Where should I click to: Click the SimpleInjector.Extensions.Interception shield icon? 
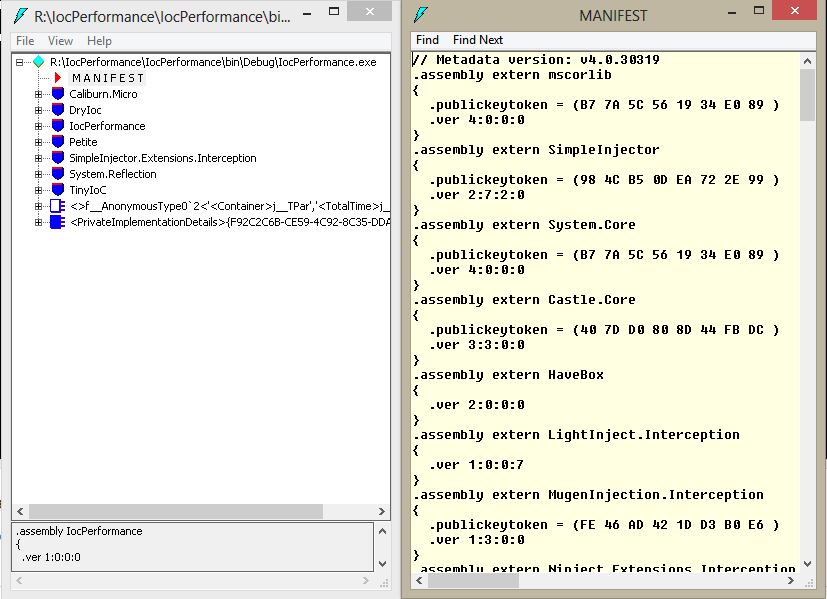(58, 158)
